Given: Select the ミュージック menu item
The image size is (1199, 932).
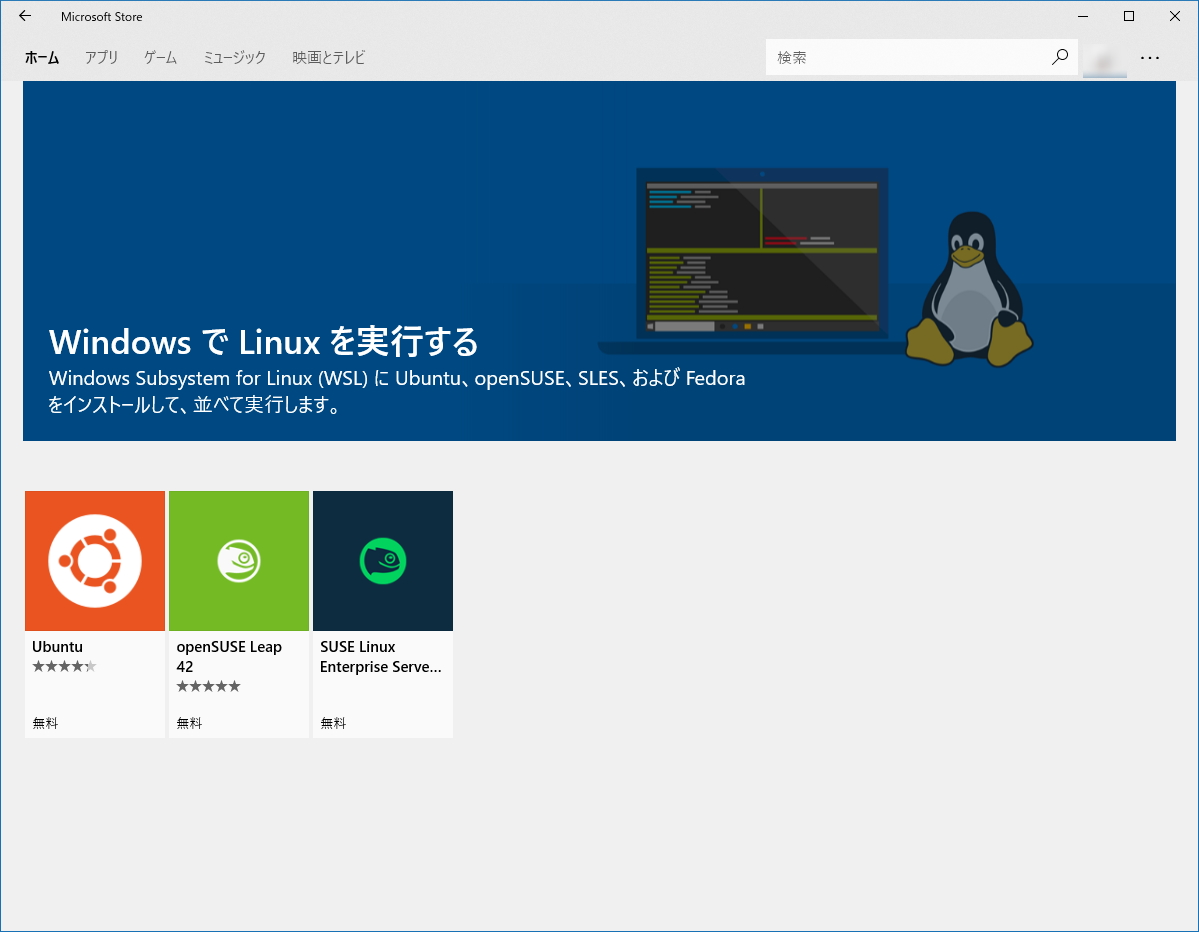Looking at the screenshot, I should pos(233,57).
